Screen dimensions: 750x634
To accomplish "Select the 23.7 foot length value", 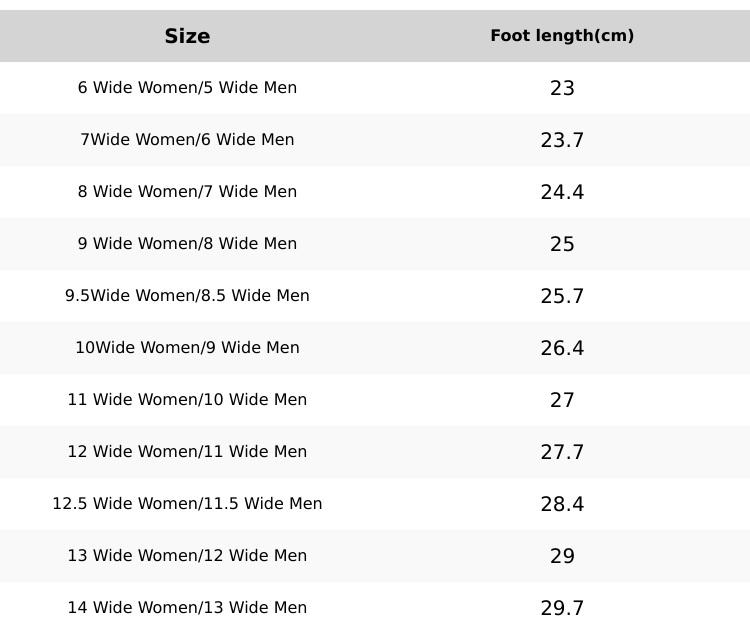I will (x=562, y=140).
